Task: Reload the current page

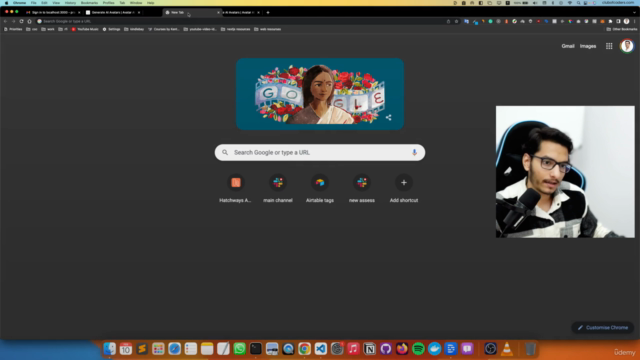Action: coord(21,21)
